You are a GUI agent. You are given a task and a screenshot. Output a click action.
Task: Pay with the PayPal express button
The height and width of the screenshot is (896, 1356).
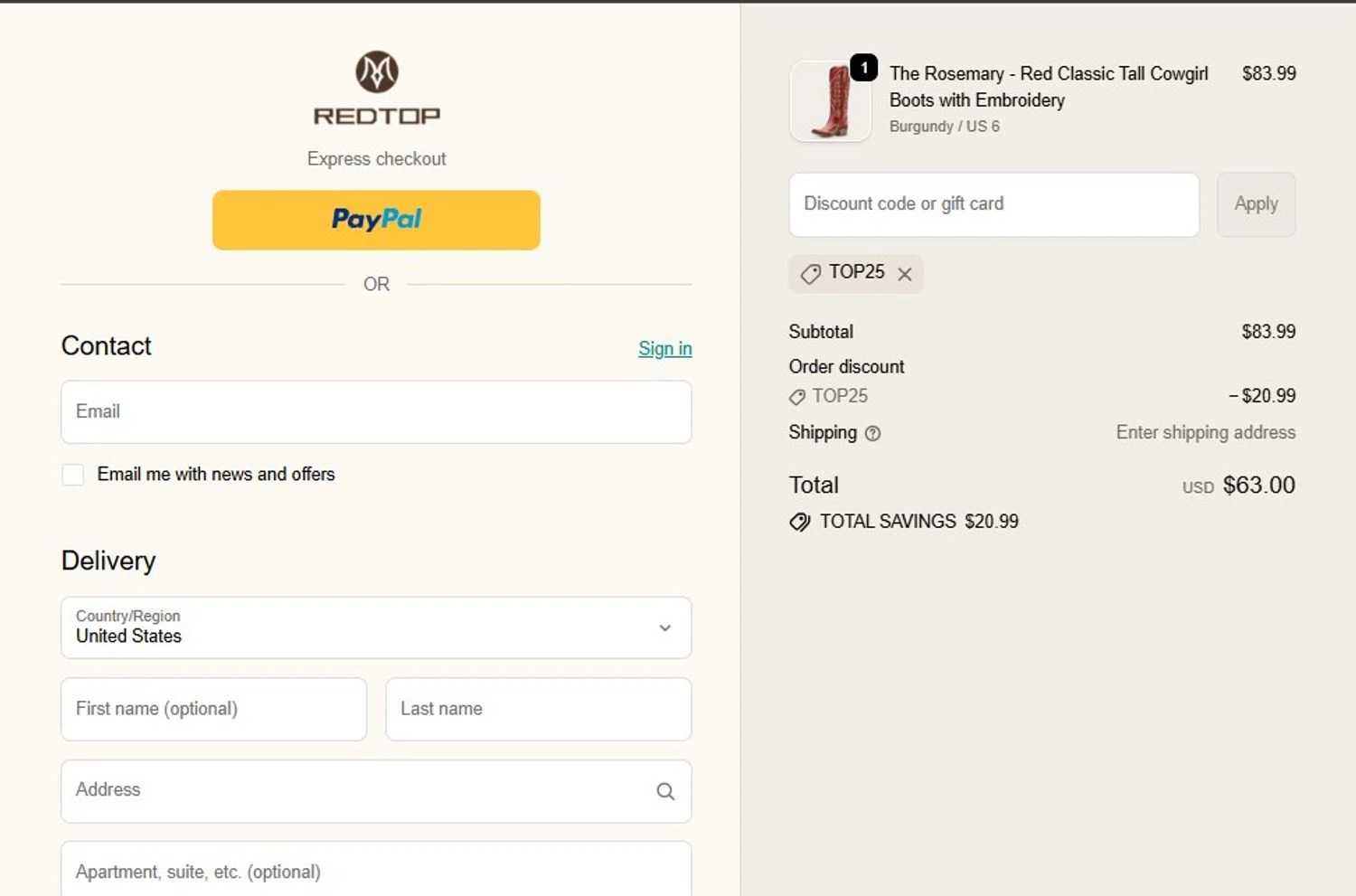376,220
